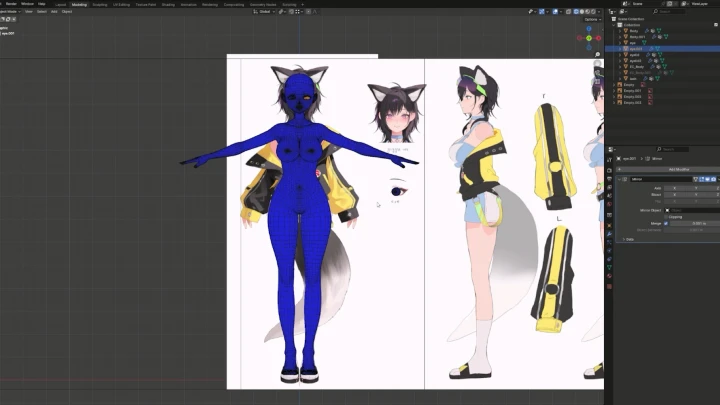This screenshot has height=405, width=720.
Task: Click the Add Modifier button
Action: tap(668, 169)
